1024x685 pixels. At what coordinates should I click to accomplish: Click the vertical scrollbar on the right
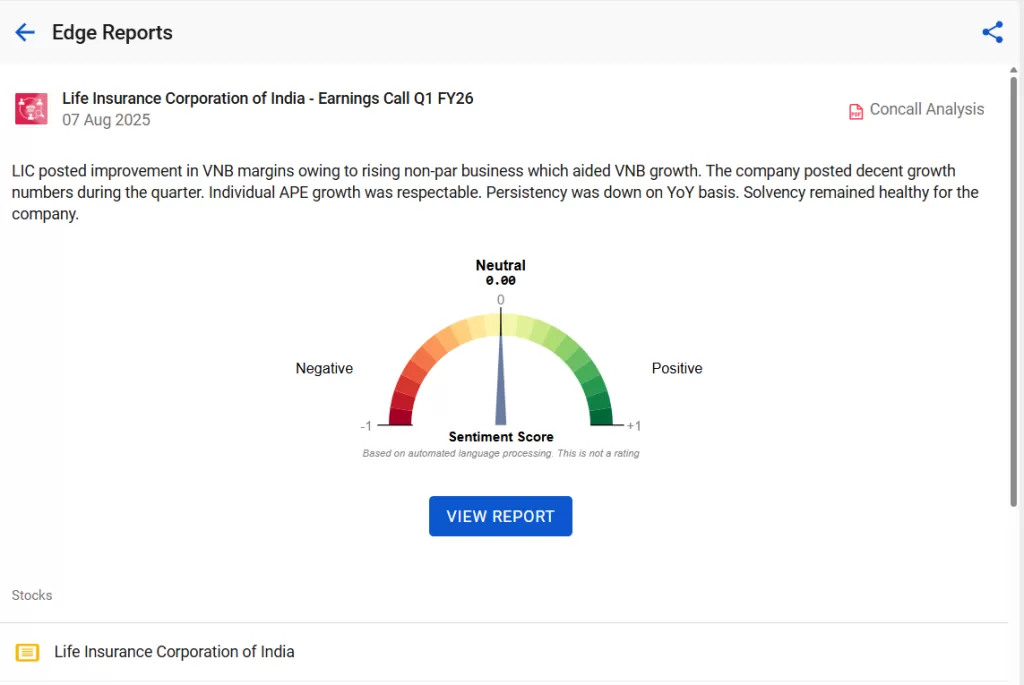pyautogui.click(x=1014, y=290)
